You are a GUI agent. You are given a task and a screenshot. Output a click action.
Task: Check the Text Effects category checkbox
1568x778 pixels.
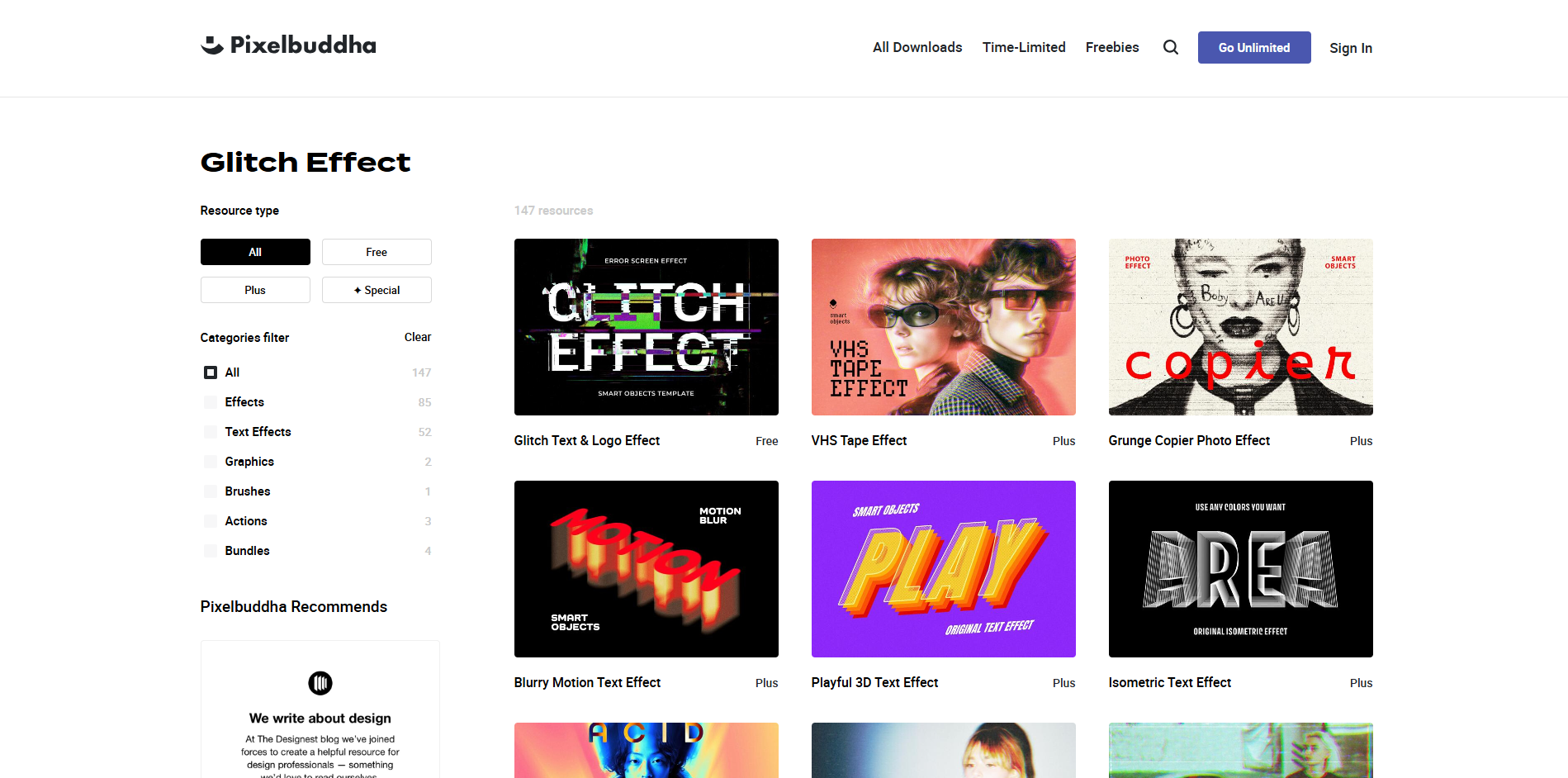click(x=210, y=432)
